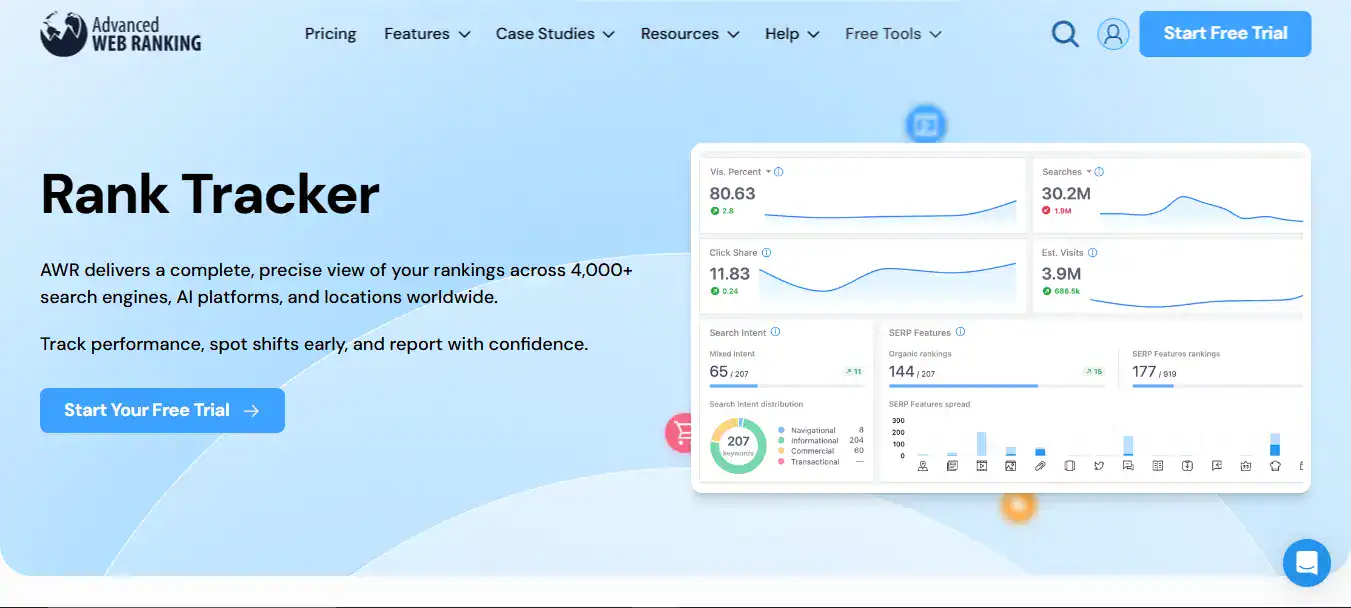The image size is (1351, 608).
Task: Expand the Resources menu
Action: pos(690,34)
